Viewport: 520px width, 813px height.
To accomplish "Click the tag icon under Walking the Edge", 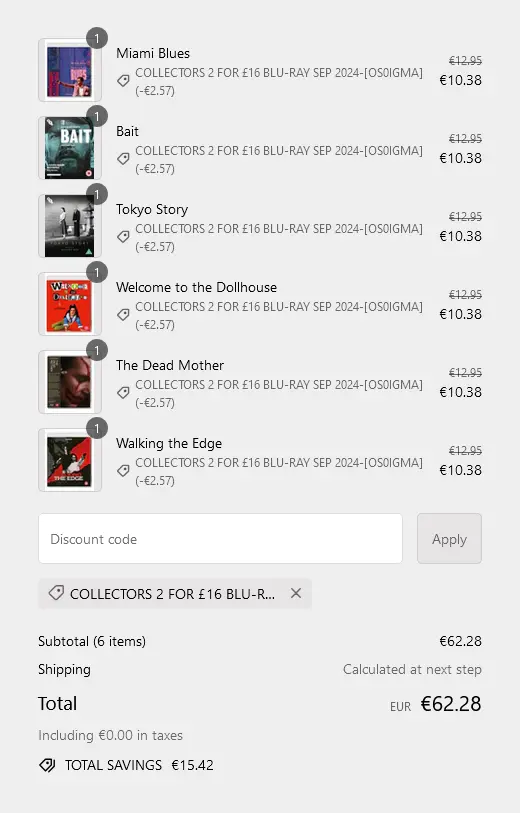I will (123, 470).
